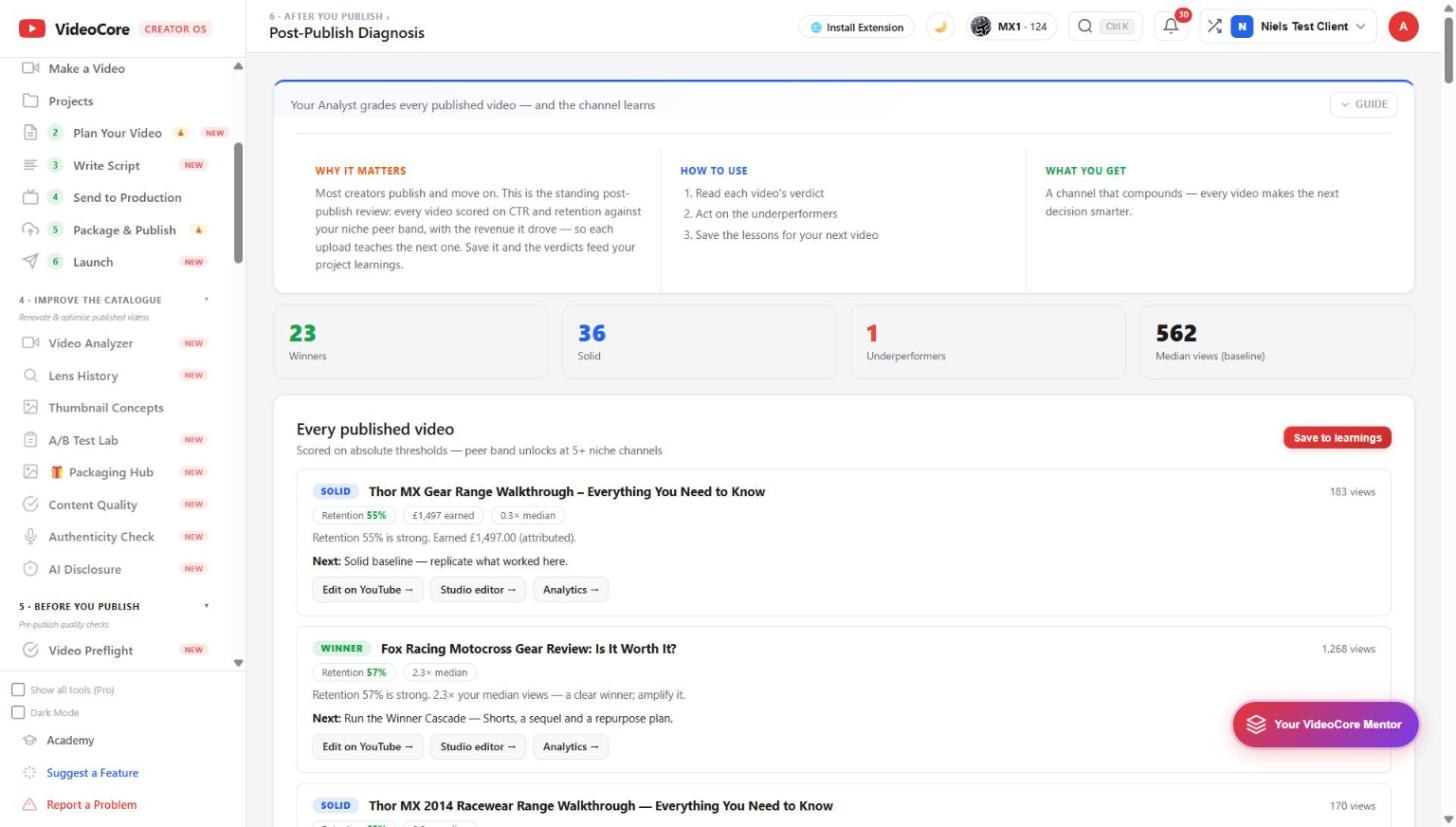Open Analytics for Fox Racing Motocross video
The image size is (1456, 827).
(x=570, y=747)
